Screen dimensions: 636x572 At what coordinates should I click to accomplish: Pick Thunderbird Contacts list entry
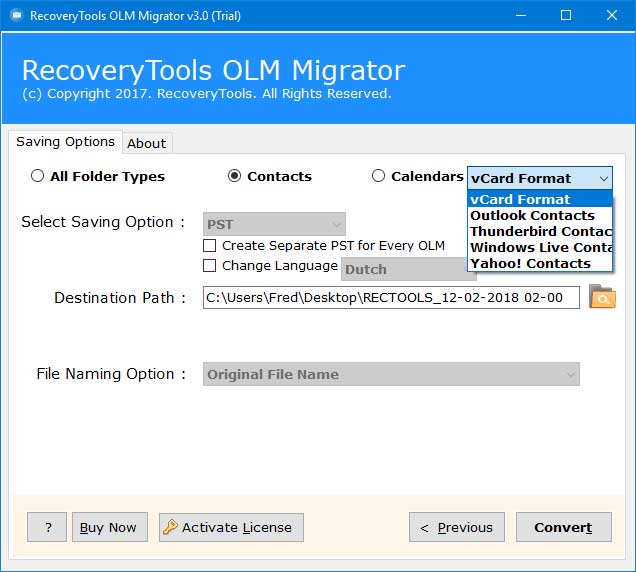click(539, 231)
